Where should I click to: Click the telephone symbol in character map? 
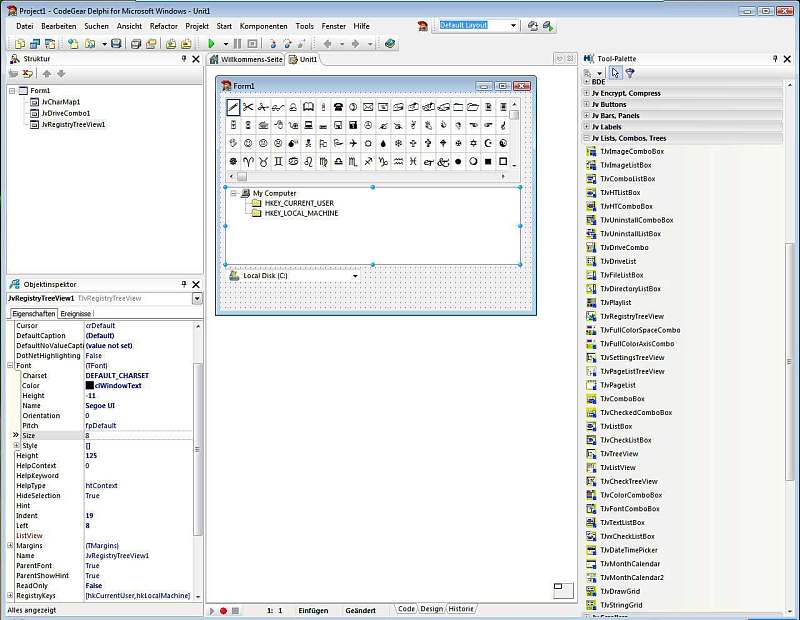[339, 107]
